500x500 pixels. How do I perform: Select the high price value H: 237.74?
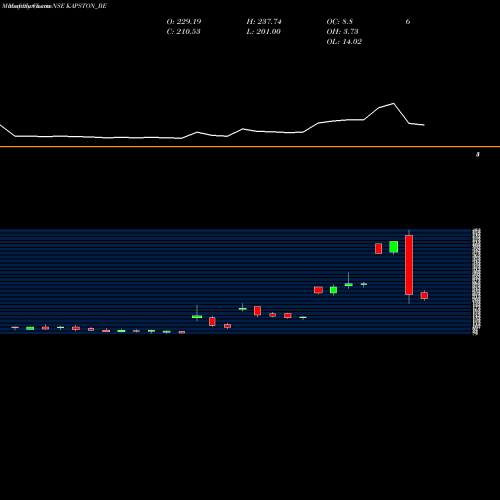point(264,21)
